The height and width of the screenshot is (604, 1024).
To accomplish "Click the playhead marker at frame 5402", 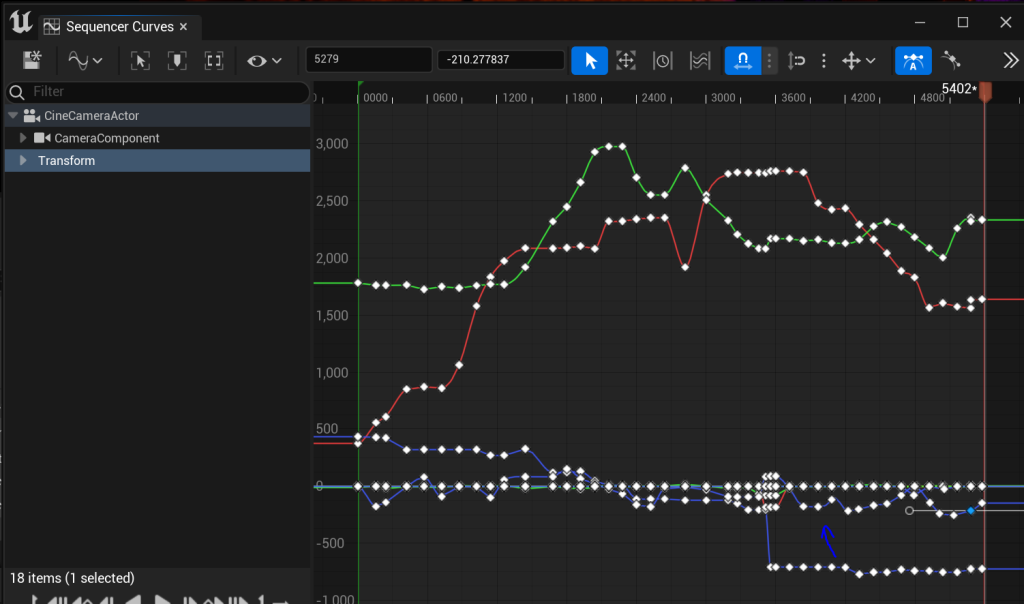I will click(985, 91).
